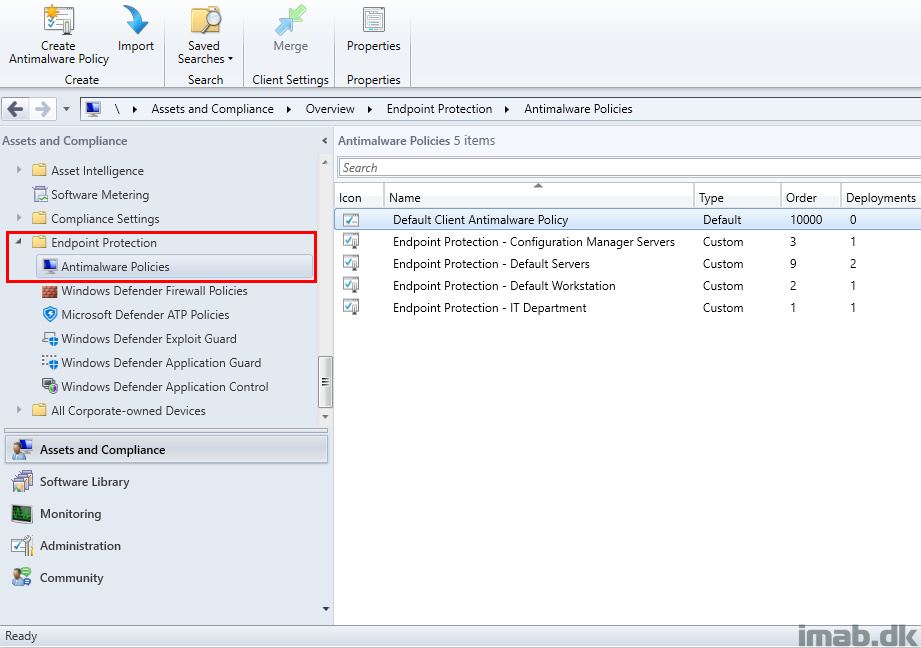Switch to the Software Library workspace
Viewport: 921px width, 648px height.
(166, 482)
